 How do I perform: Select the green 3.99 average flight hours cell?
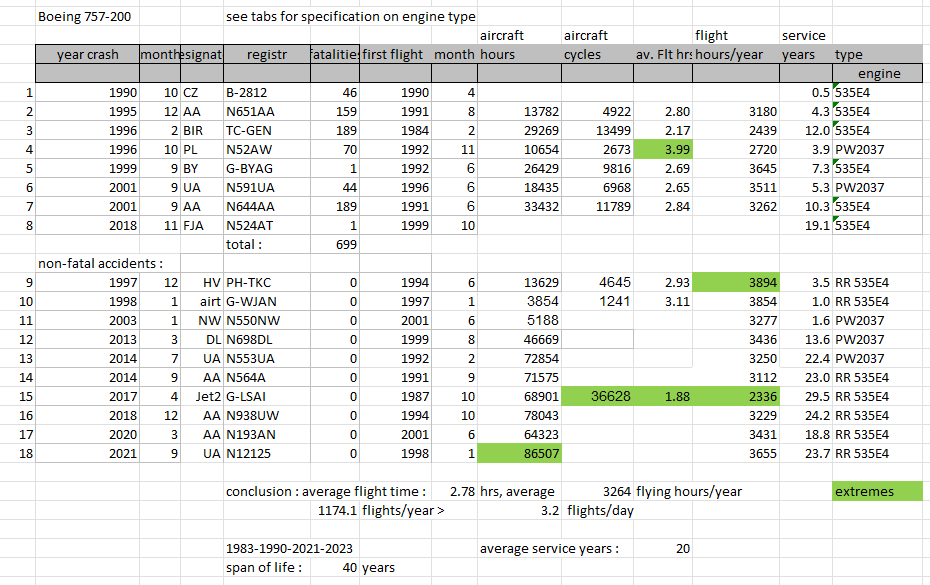(663, 150)
